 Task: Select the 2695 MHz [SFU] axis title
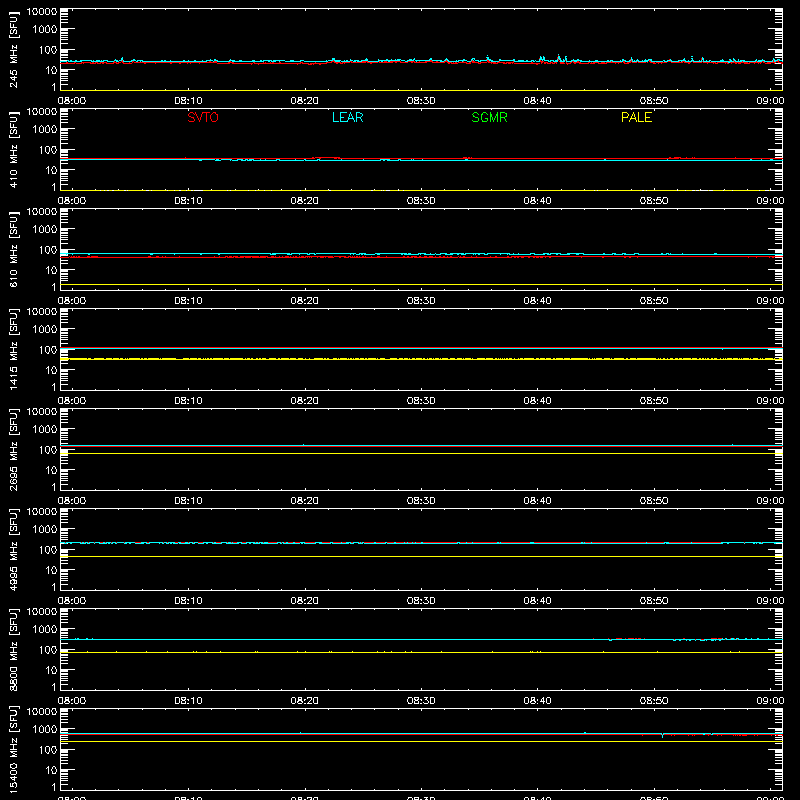click(x=13, y=449)
